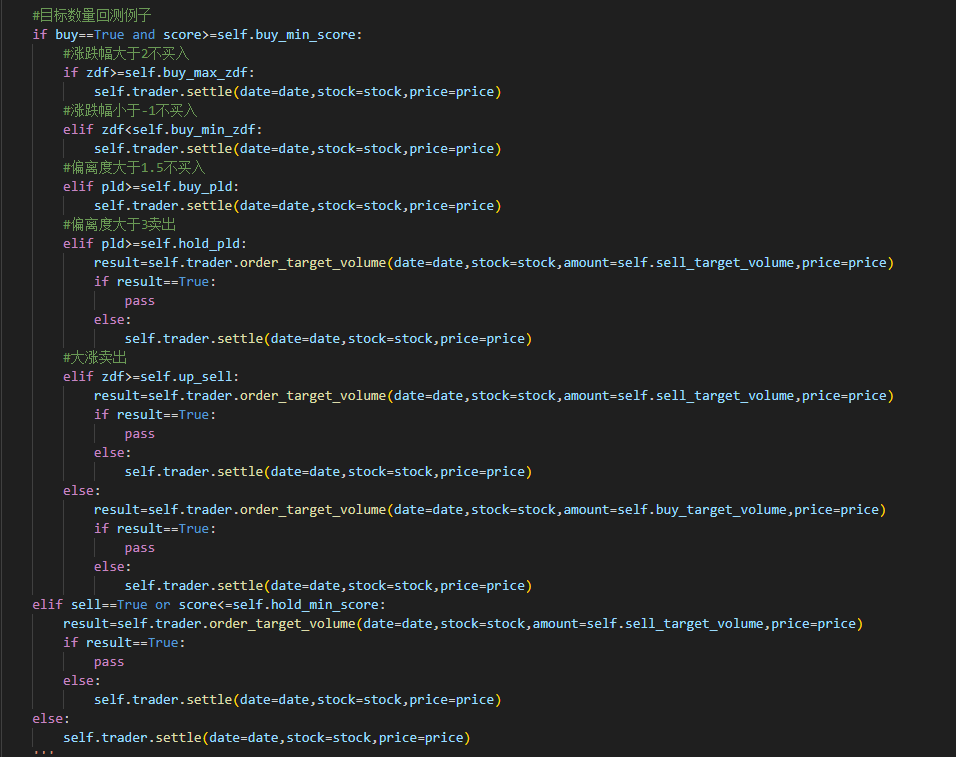Click the comment '#偏离度大于3卖出'
This screenshot has height=757, width=956.
coord(120,224)
